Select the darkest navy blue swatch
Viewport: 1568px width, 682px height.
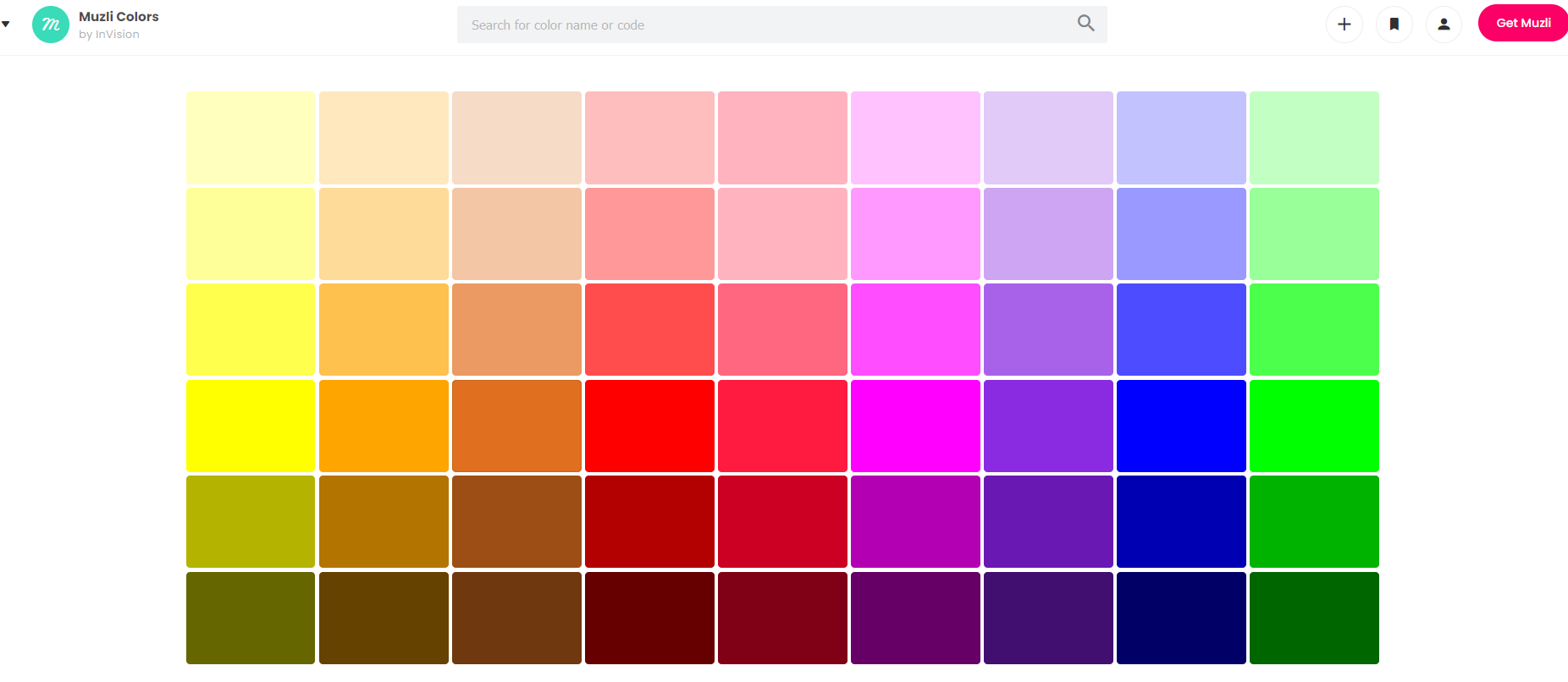pyautogui.click(x=1181, y=618)
